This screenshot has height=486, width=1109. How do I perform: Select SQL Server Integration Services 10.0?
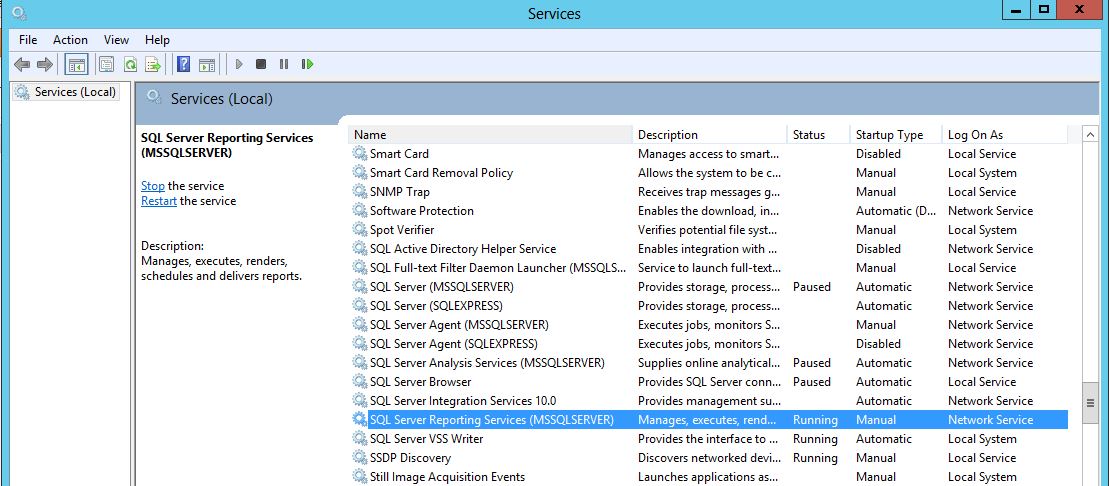[x=709, y=401]
